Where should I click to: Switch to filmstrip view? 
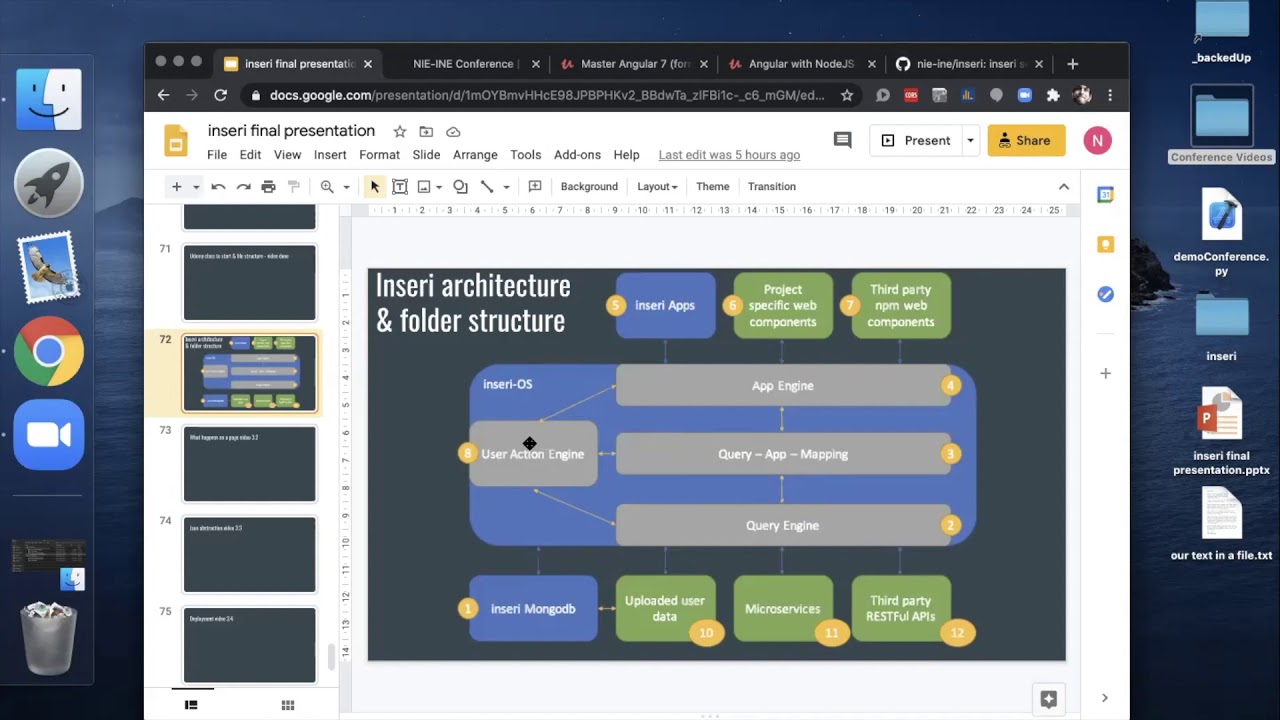tap(191, 705)
